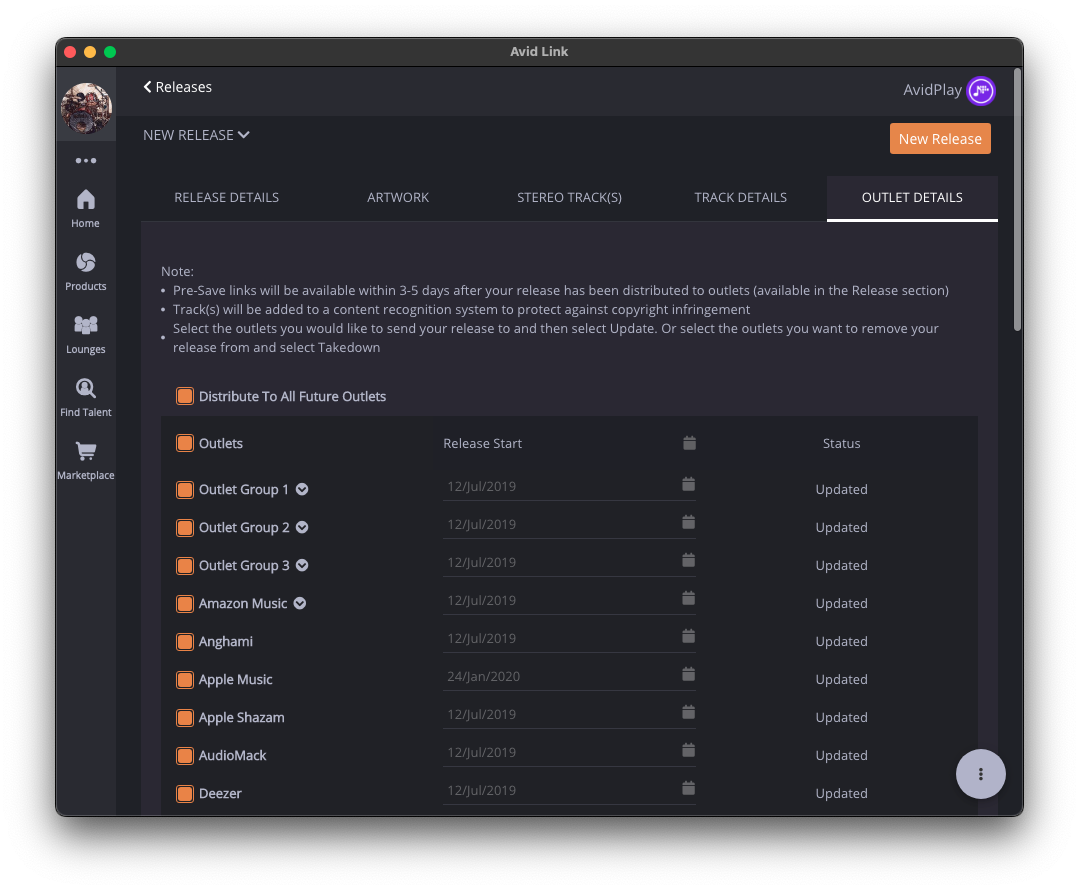The height and width of the screenshot is (890, 1079).
Task: Open the Home section in sidebar
Action: pyautogui.click(x=85, y=207)
